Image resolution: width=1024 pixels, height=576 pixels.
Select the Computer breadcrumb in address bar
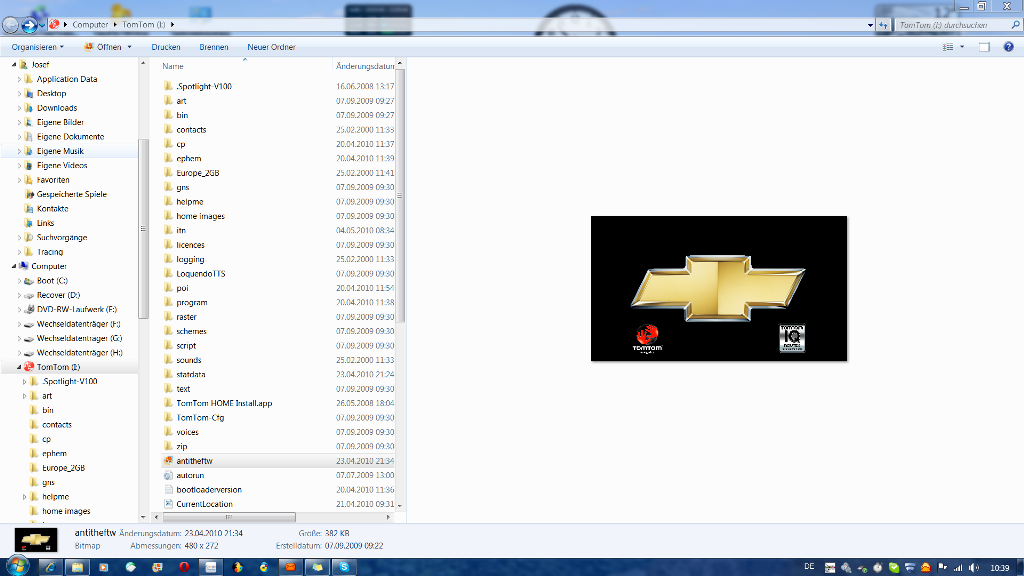90,25
